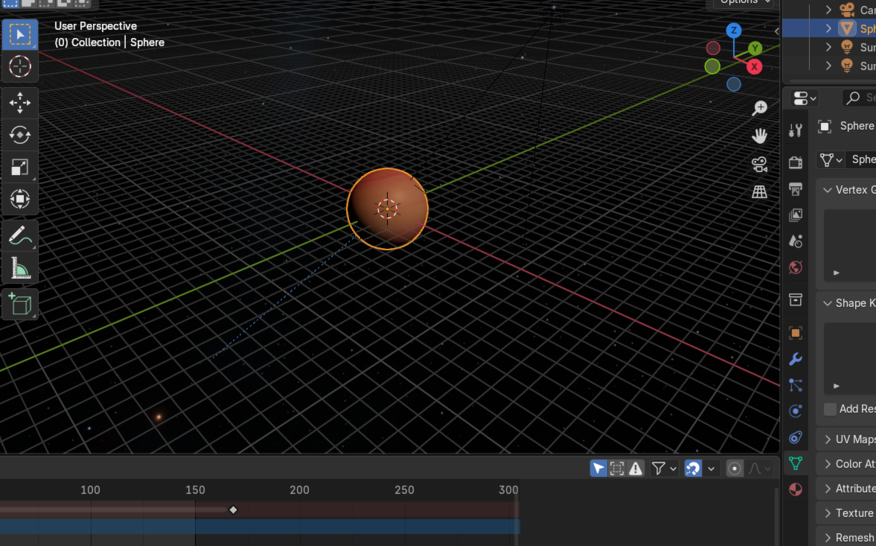This screenshot has height=546, width=876.
Task: Pick the Annotate pencil tool
Action: (x=20, y=236)
